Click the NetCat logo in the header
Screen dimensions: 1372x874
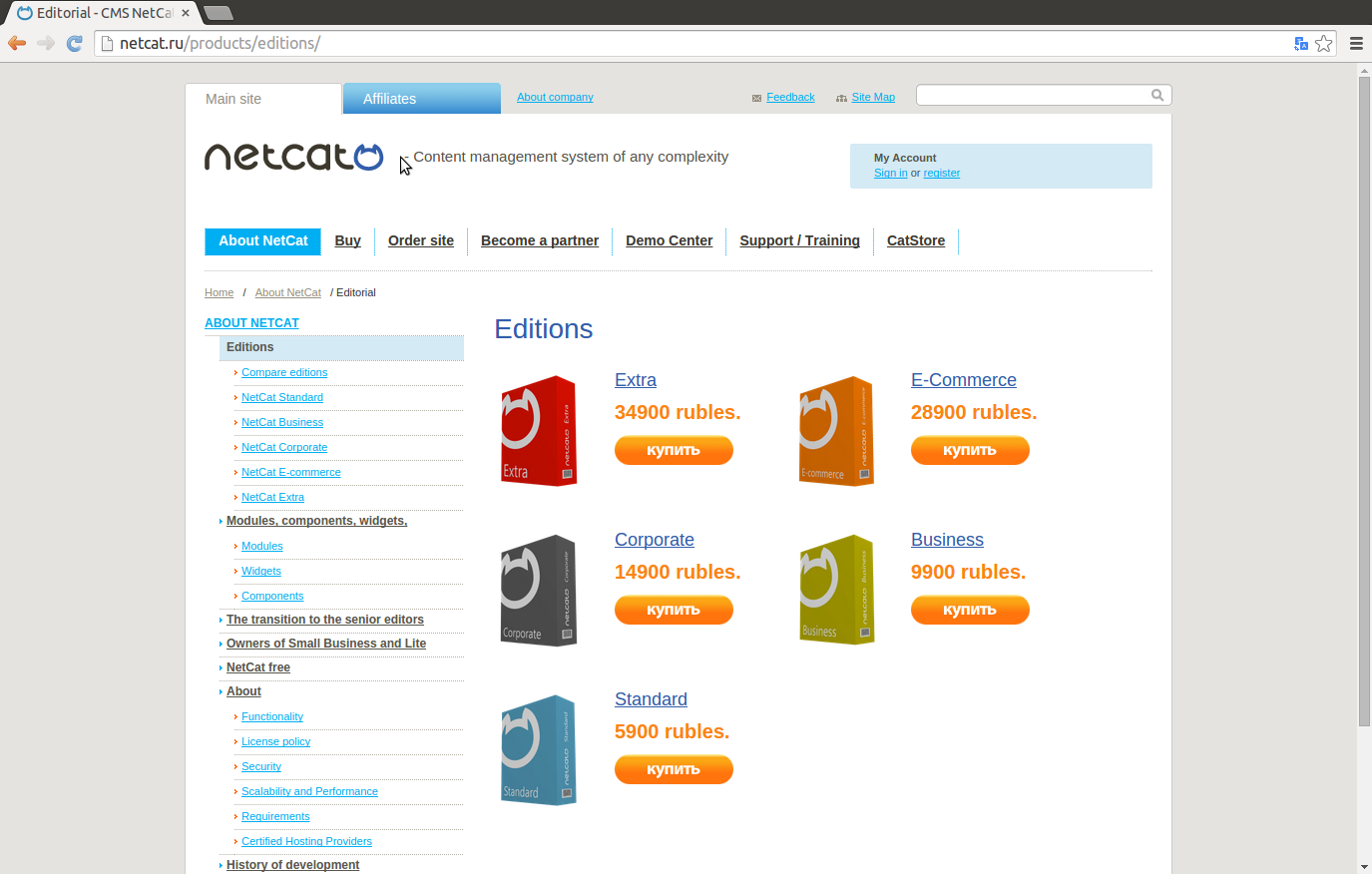294,157
